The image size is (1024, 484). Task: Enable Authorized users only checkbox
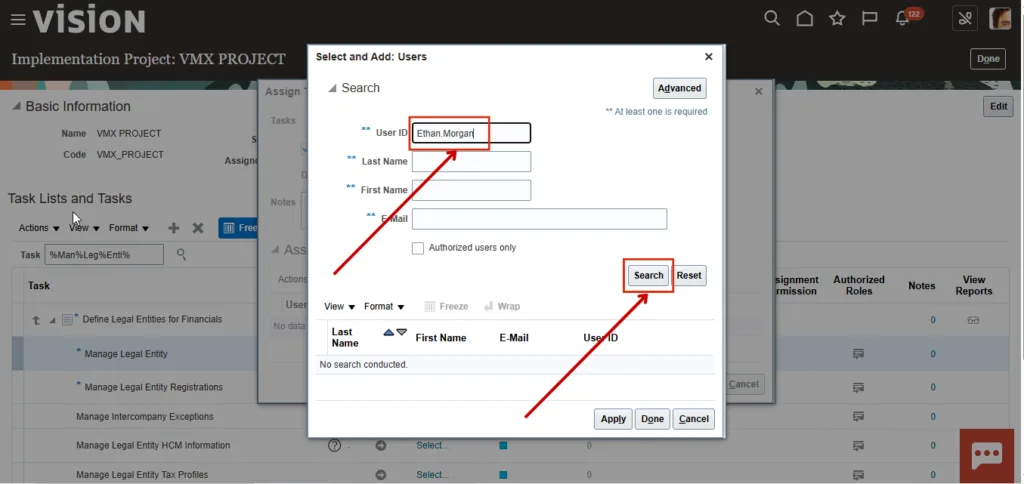point(418,248)
